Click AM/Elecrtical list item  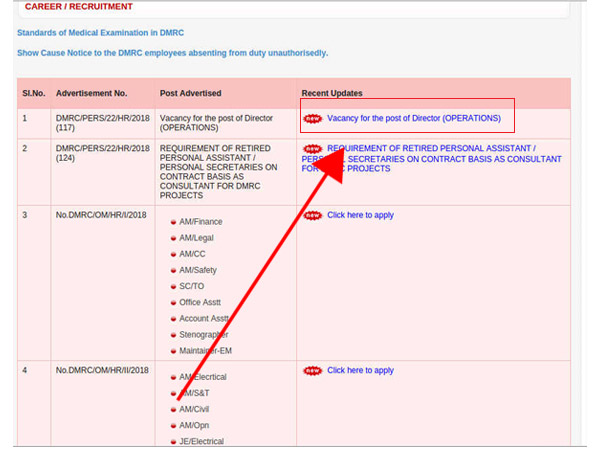203,377
